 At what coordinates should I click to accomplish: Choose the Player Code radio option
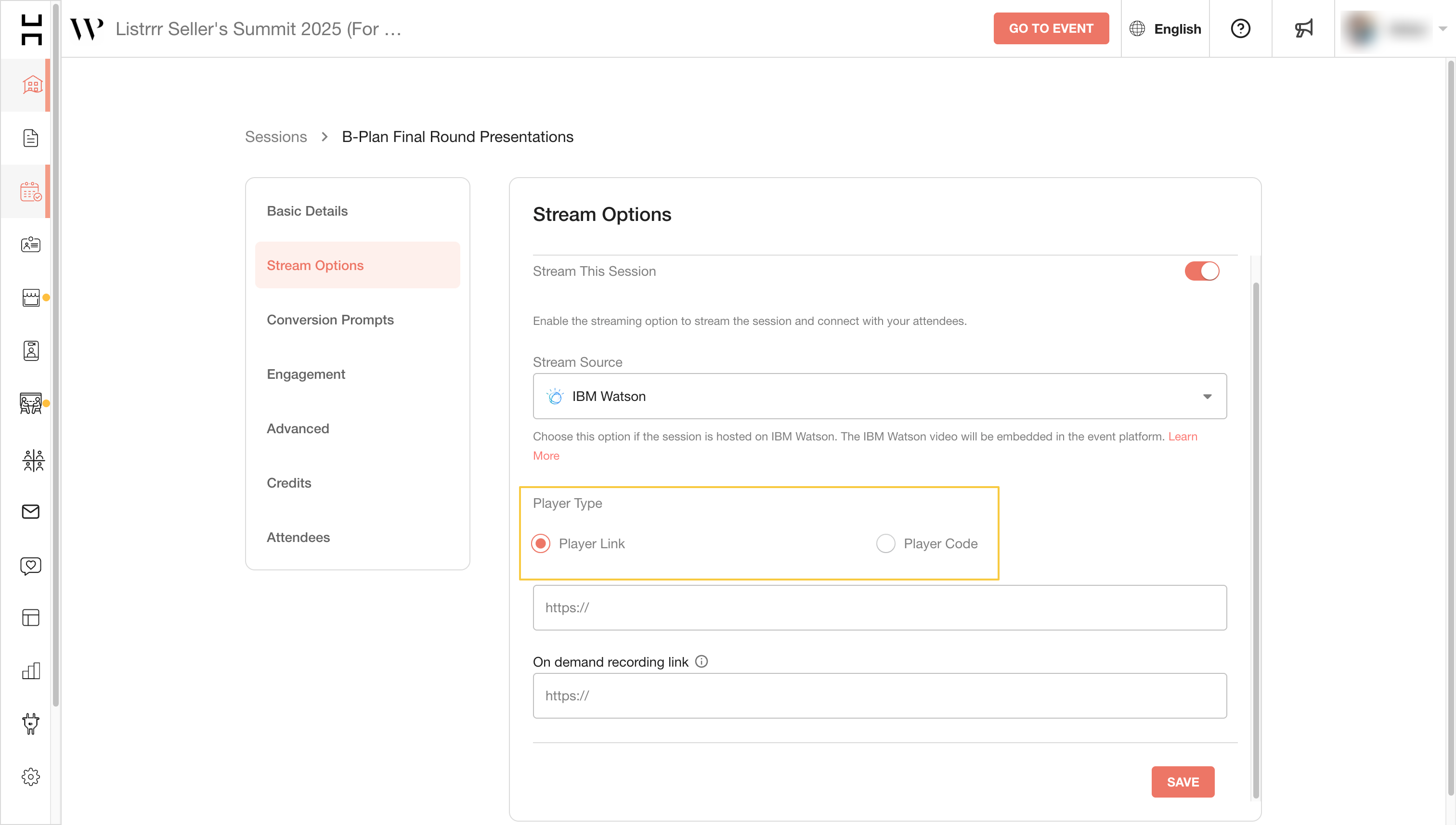885,543
